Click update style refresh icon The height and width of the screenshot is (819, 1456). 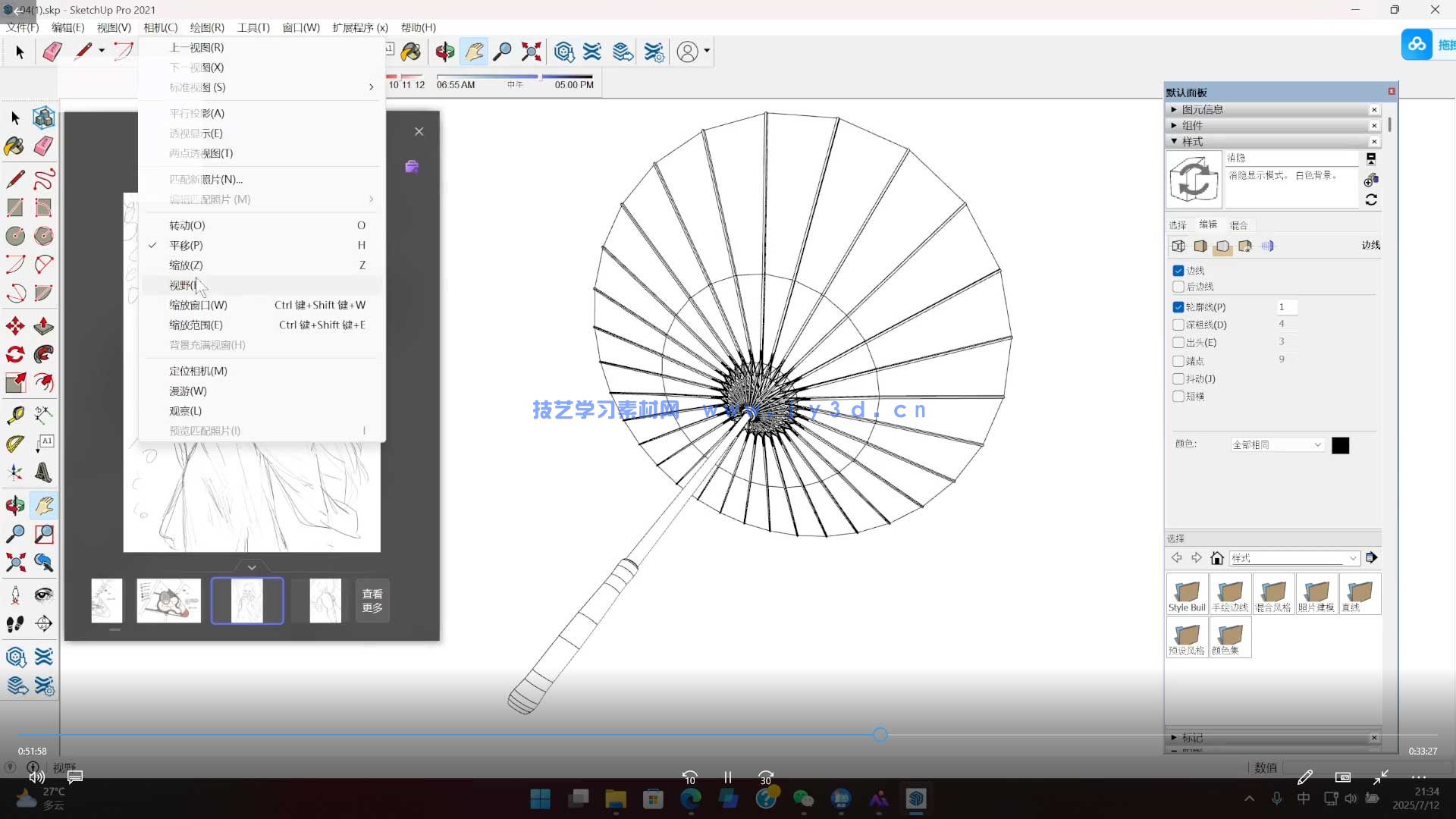(x=1371, y=199)
